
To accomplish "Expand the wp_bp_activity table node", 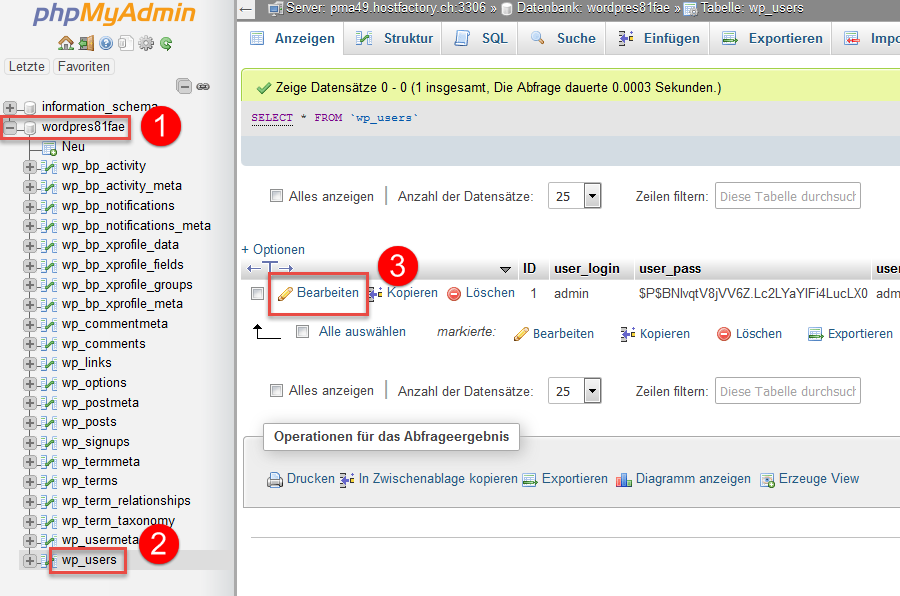I will (29, 167).
